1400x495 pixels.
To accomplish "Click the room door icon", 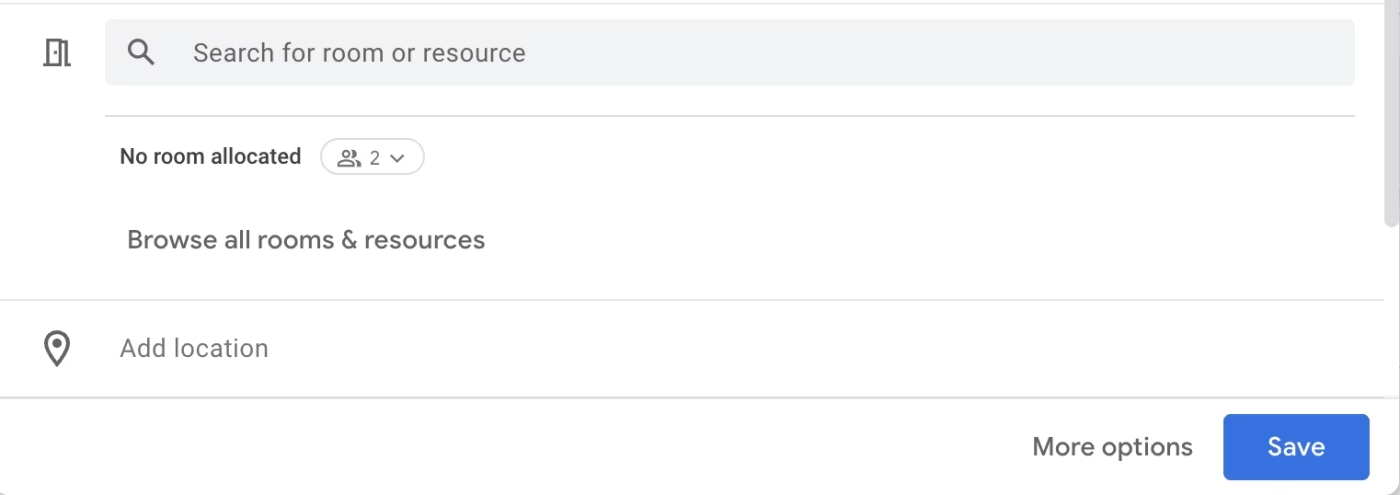I will click(57, 53).
